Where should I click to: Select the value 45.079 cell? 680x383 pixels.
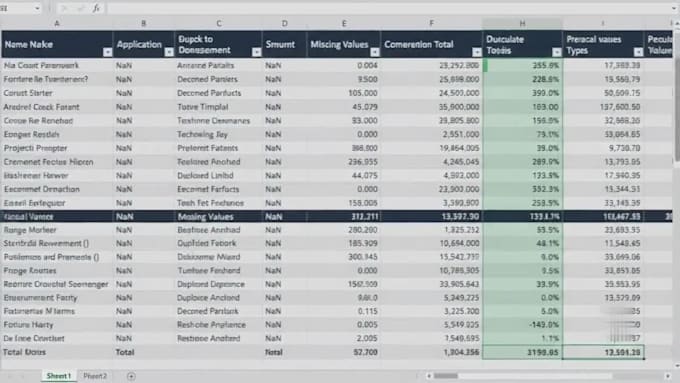tap(344, 107)
